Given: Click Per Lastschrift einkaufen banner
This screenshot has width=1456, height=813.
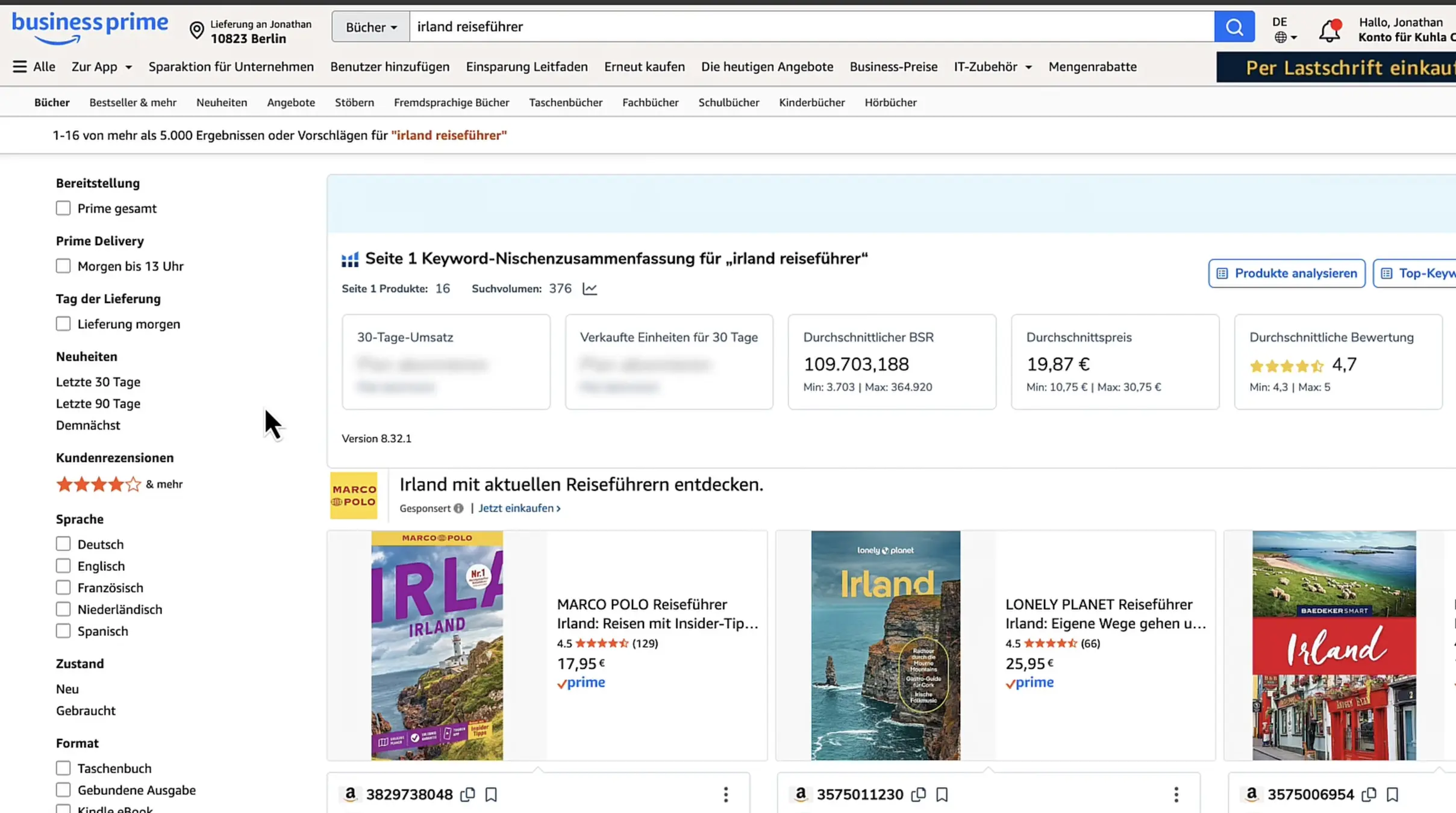Looking at the screenshot, I should coord(1336,67).
